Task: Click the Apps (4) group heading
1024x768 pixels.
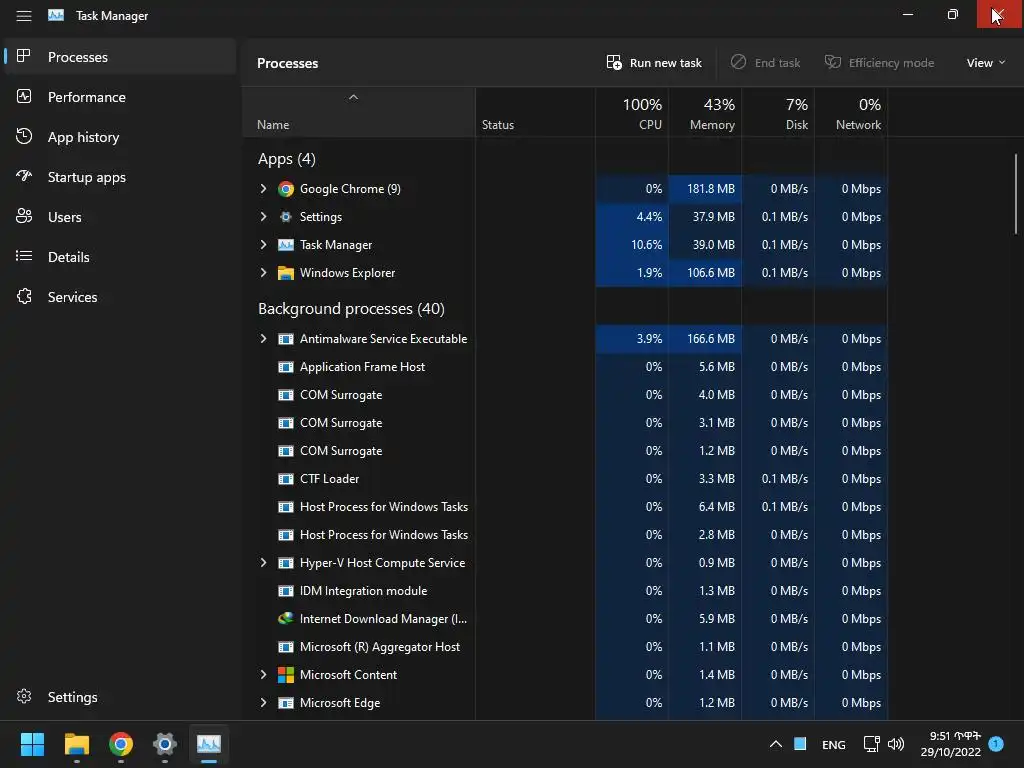Action: (286, 159)
